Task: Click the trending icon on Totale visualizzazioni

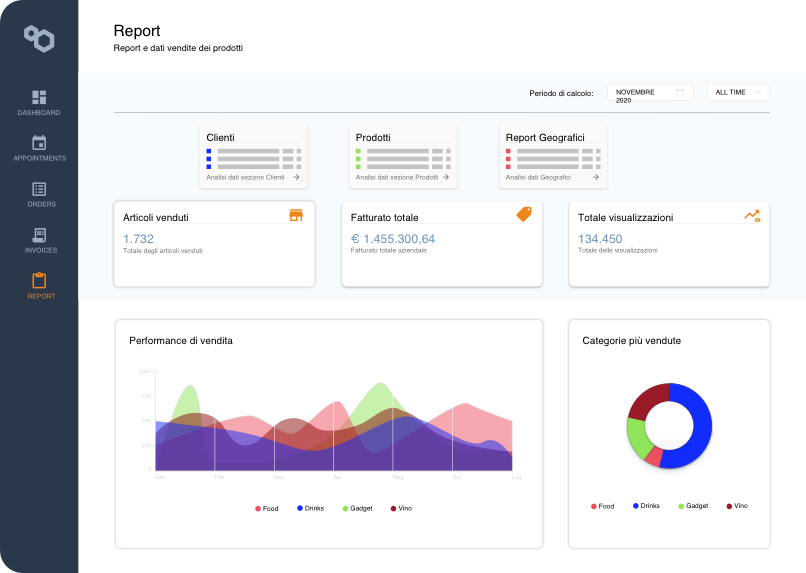Action: (x=752, y=216)
